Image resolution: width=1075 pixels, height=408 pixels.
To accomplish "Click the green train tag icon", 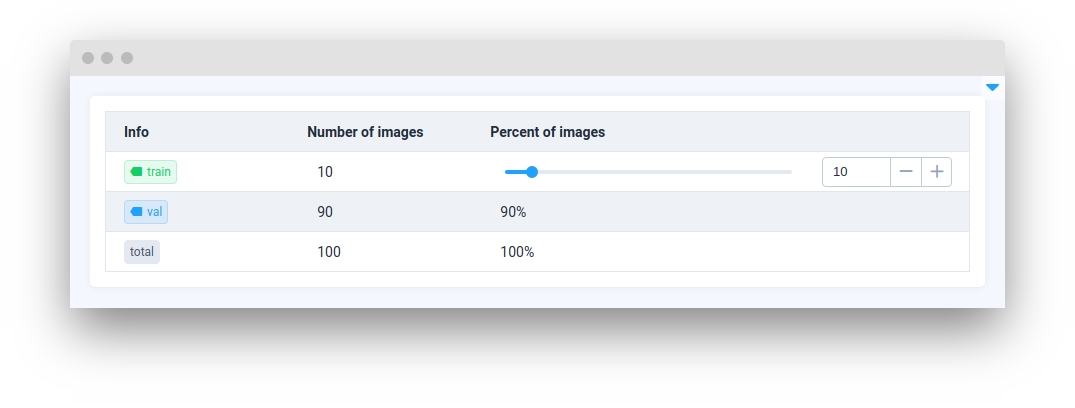I will click(x=137, y=172).
